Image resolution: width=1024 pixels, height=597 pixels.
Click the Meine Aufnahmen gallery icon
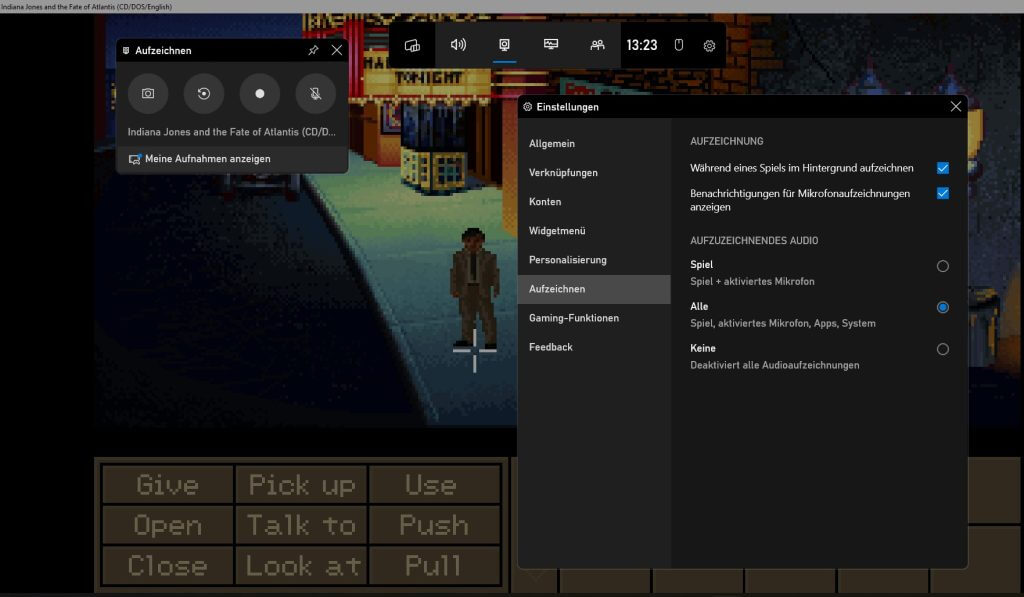tap(135, 159)
